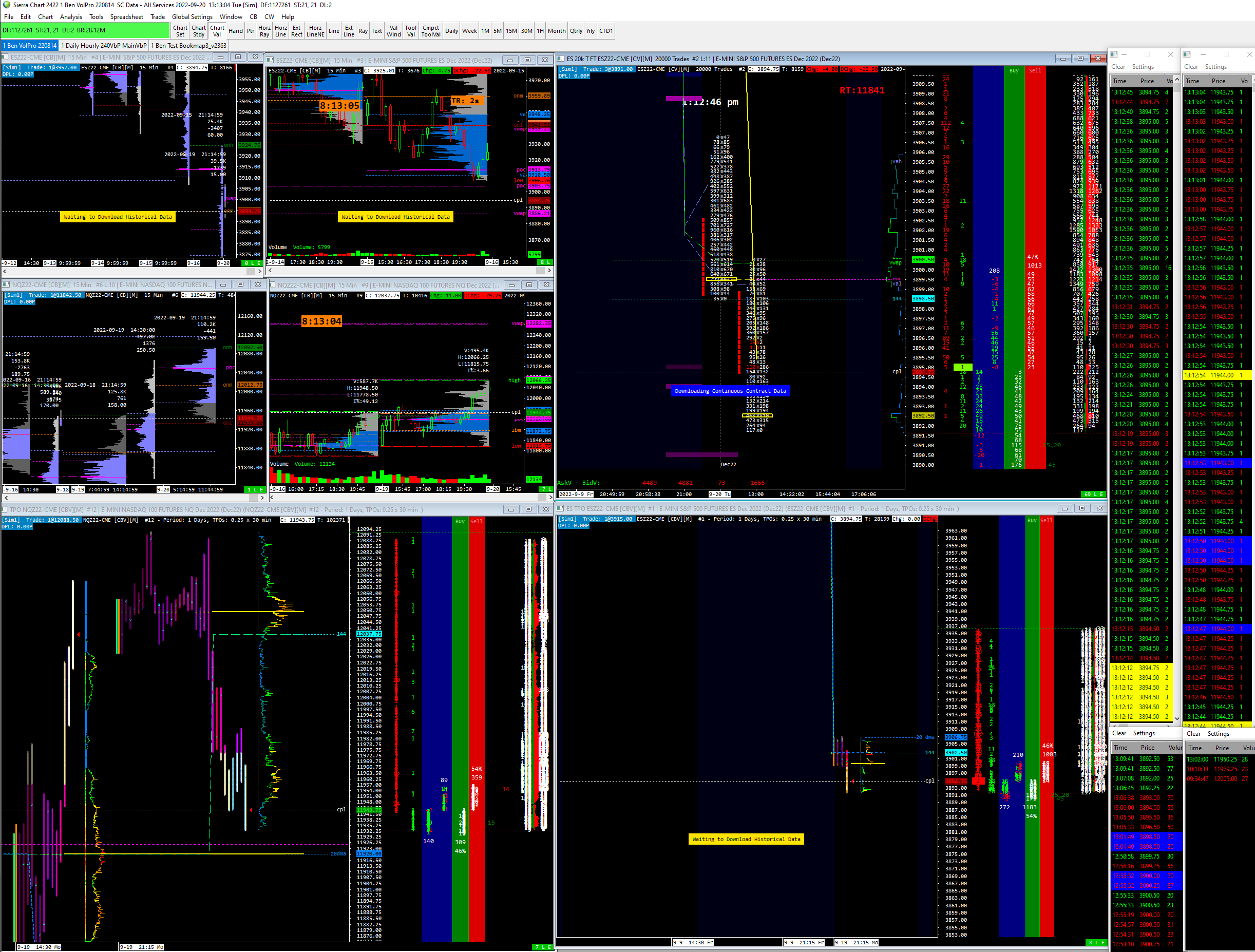Open the Analysis menu

click(71, 17)
